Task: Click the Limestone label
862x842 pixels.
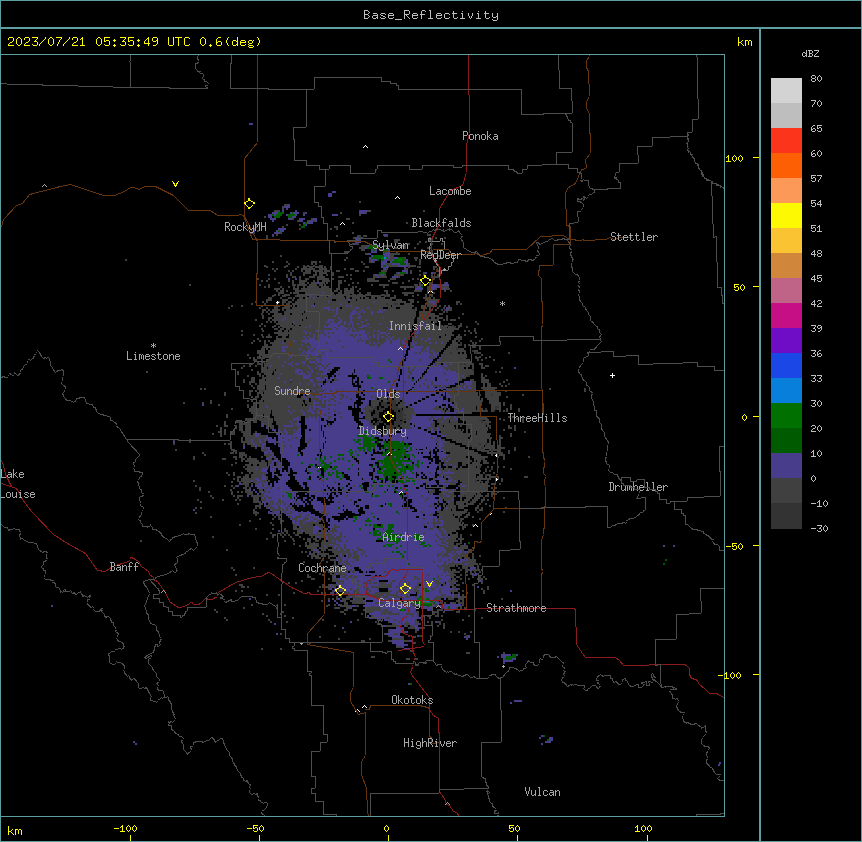Action: coord(153,356)
